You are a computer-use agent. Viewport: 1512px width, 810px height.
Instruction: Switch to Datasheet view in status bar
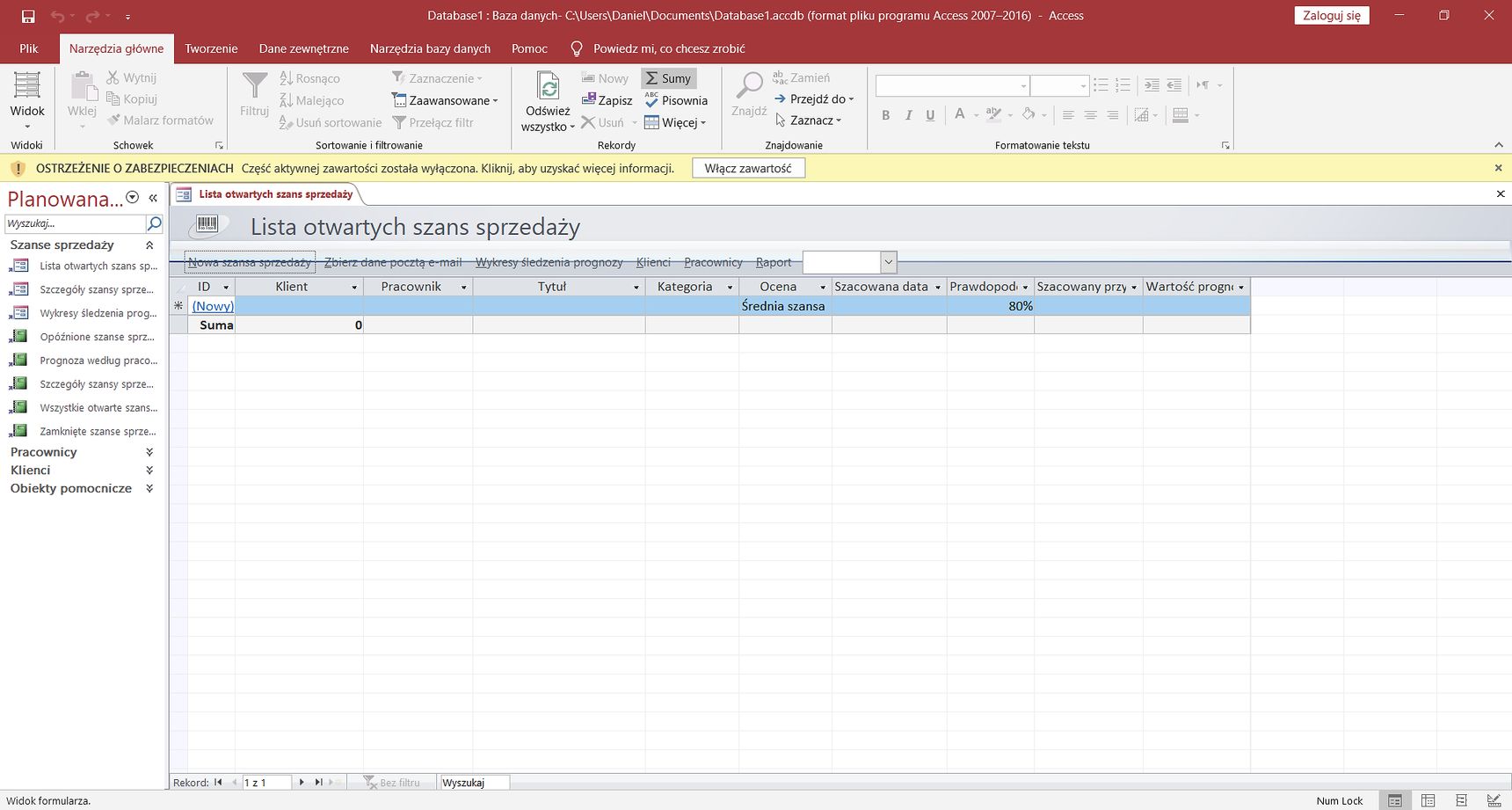pyautogui.click(x=1428, y=800)
